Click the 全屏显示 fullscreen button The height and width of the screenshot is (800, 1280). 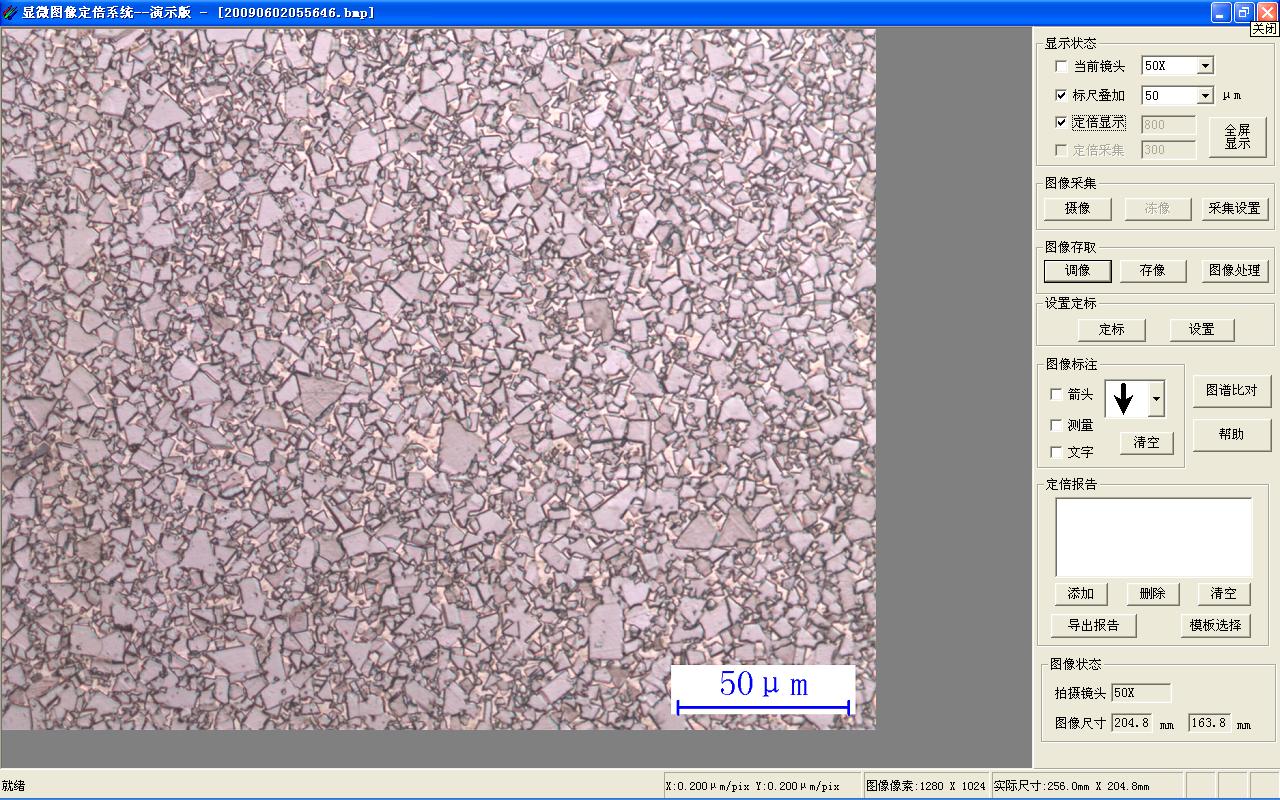click(1237, 137)
